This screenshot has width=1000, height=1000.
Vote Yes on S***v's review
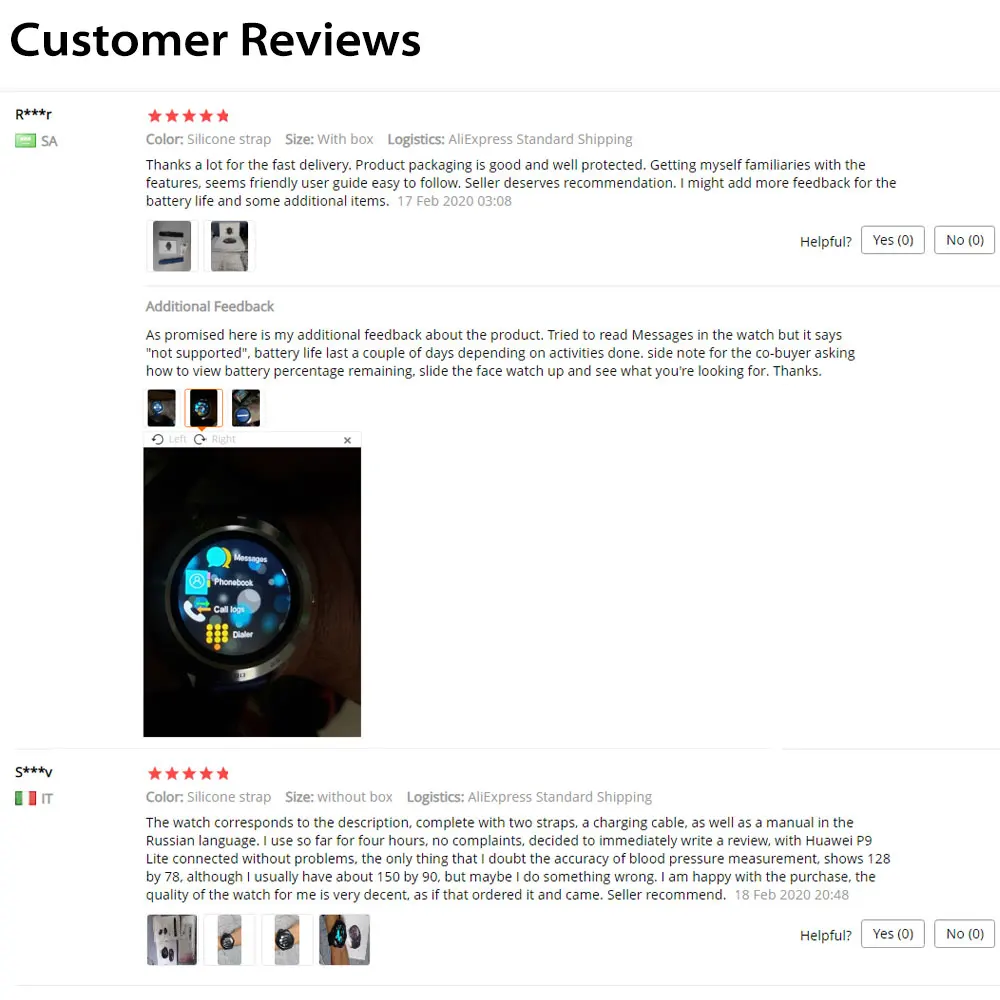tap(892, 933)
